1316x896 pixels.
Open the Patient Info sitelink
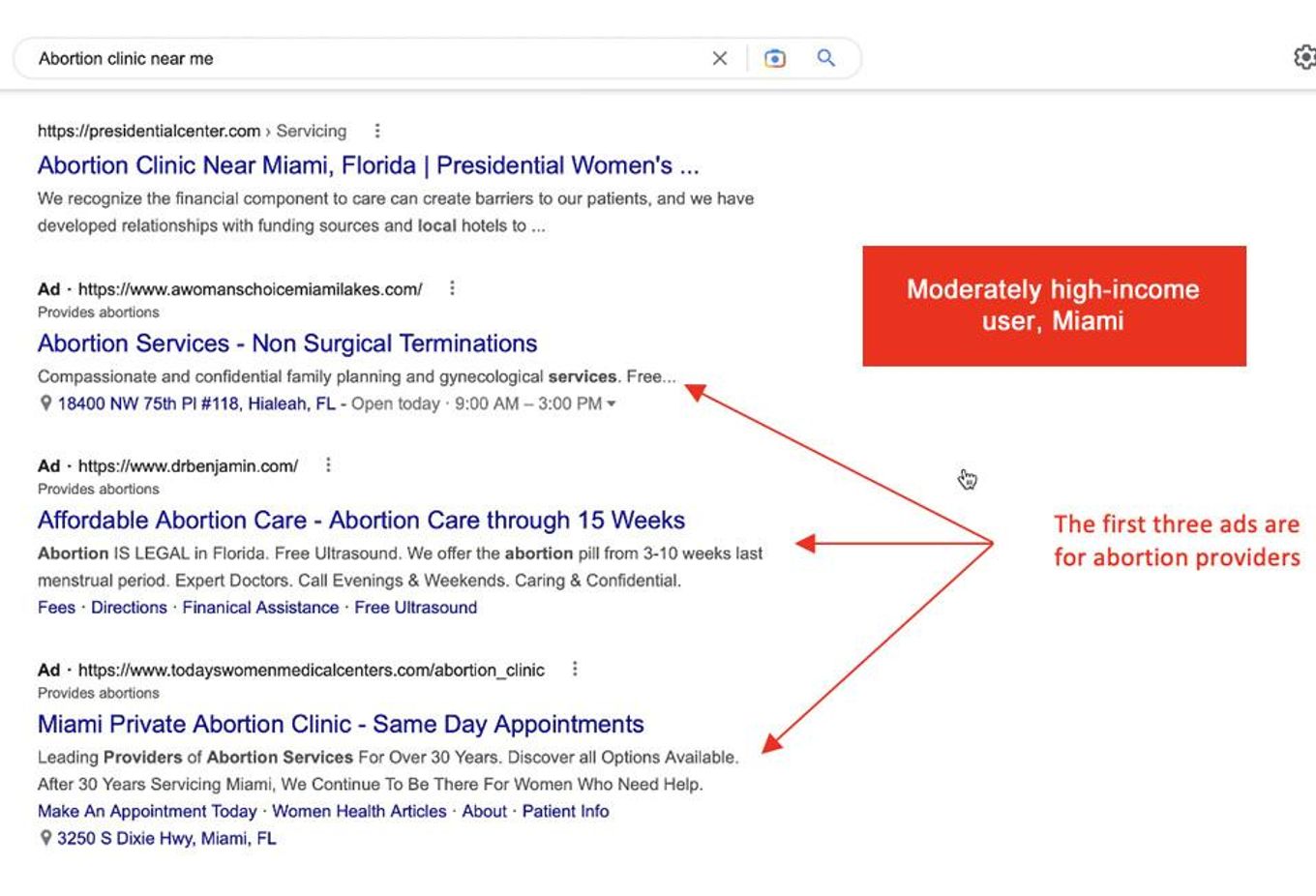coord(565,811)
